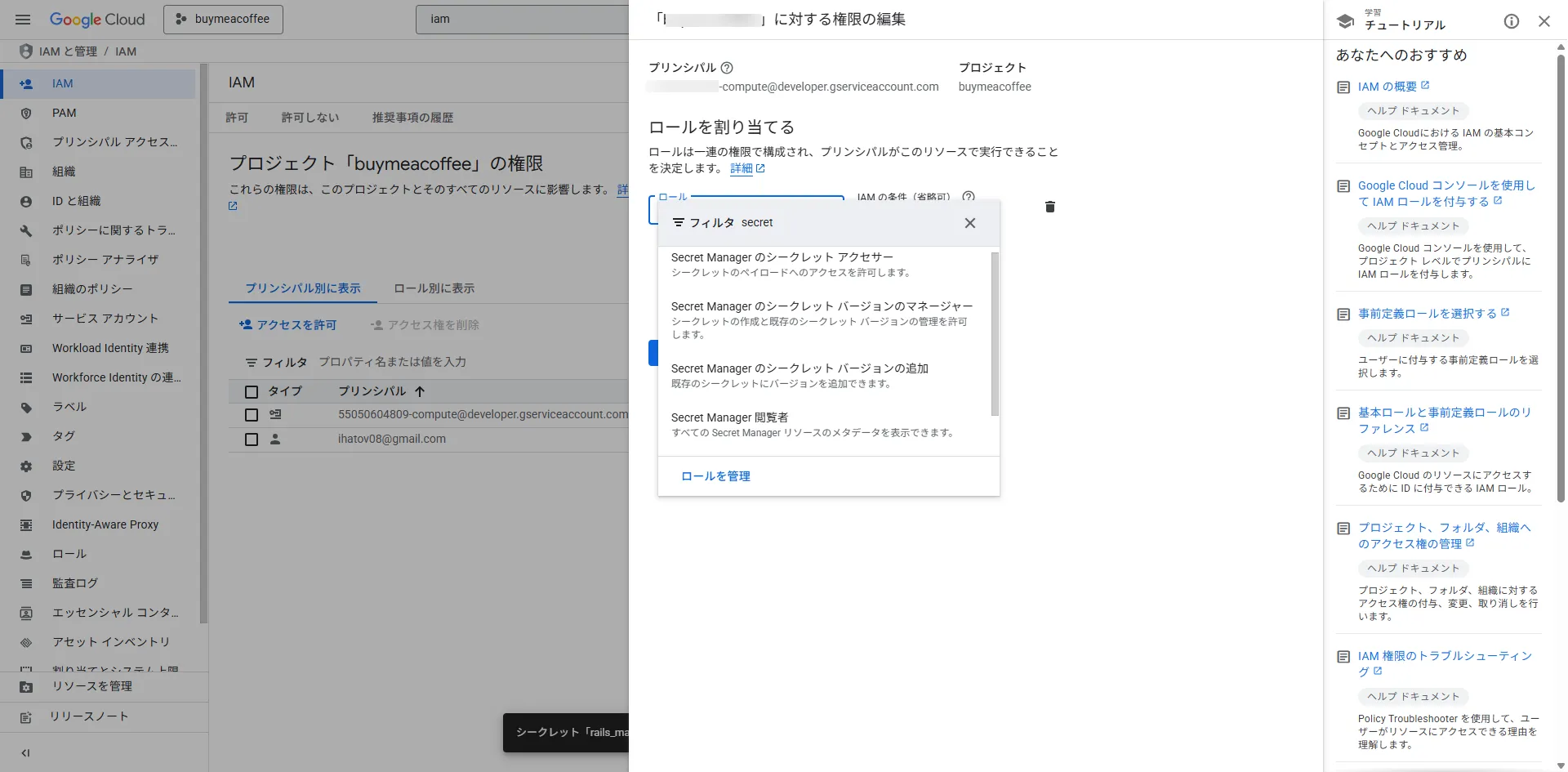Open PAM in the sidebar

coord(98,113)
